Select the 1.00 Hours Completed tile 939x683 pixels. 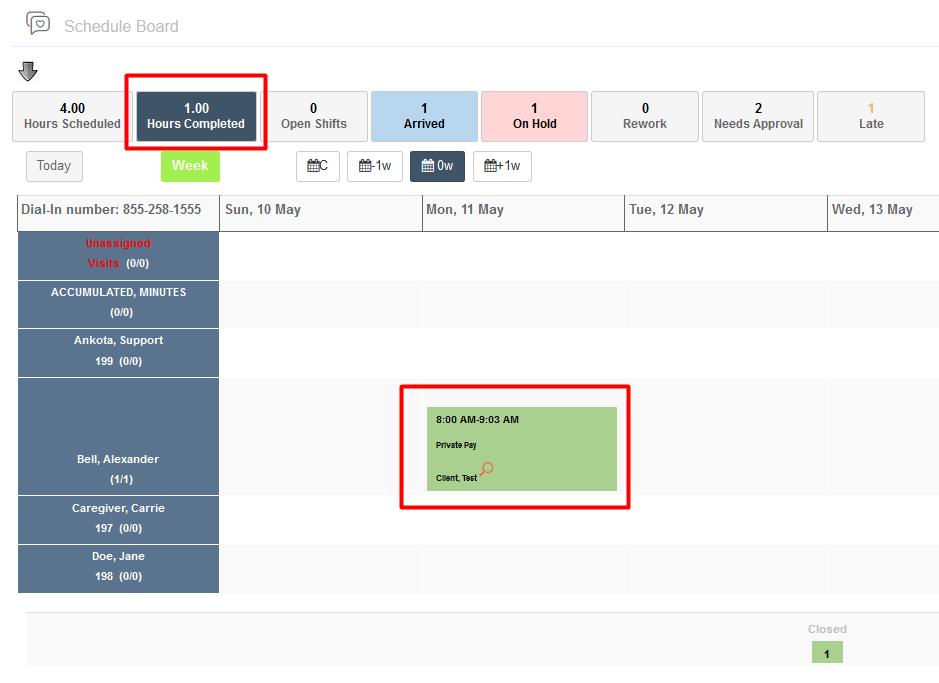point(196,116)
